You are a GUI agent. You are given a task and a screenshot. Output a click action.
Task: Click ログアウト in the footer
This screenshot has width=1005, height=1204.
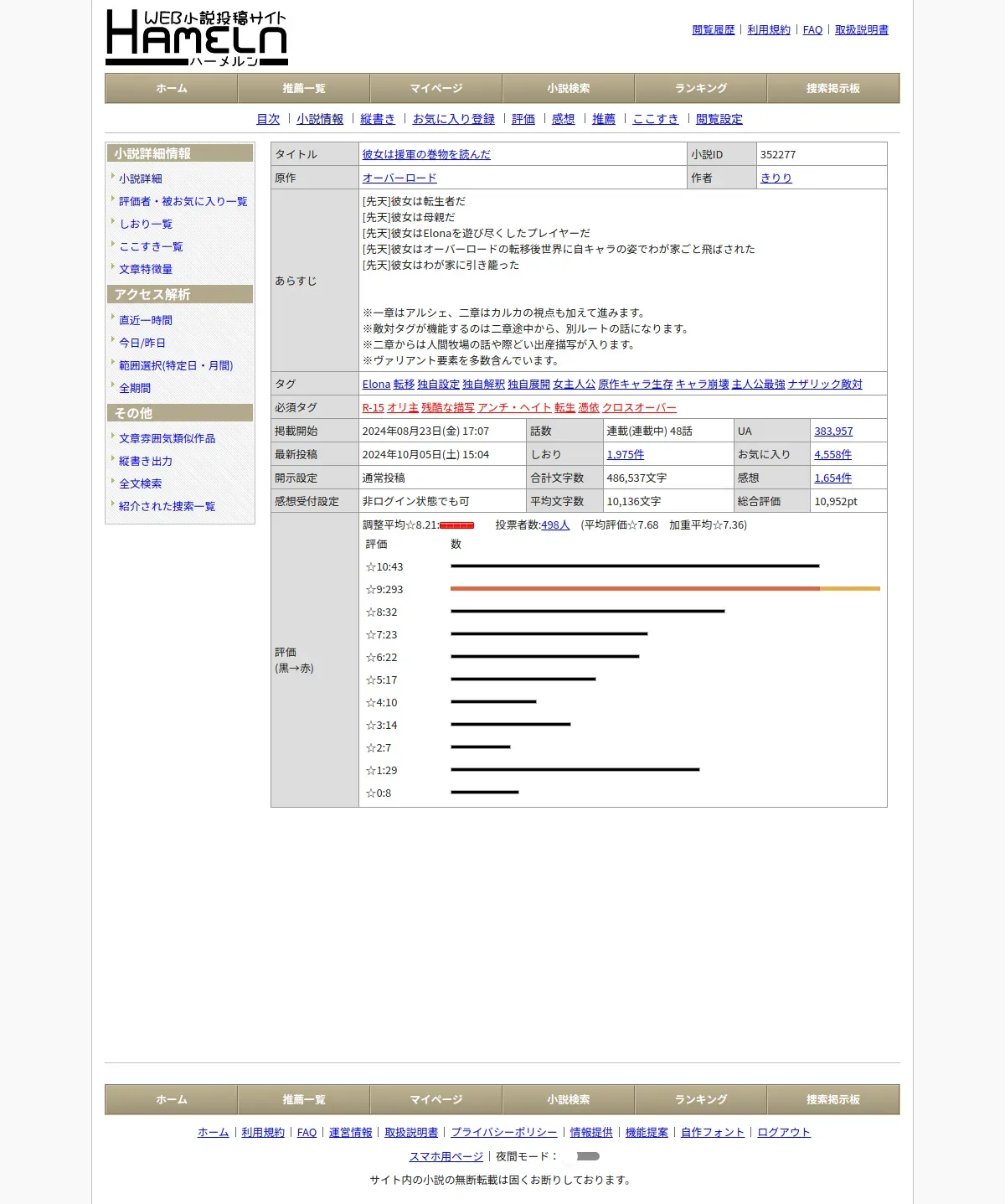coord(784,1132)
